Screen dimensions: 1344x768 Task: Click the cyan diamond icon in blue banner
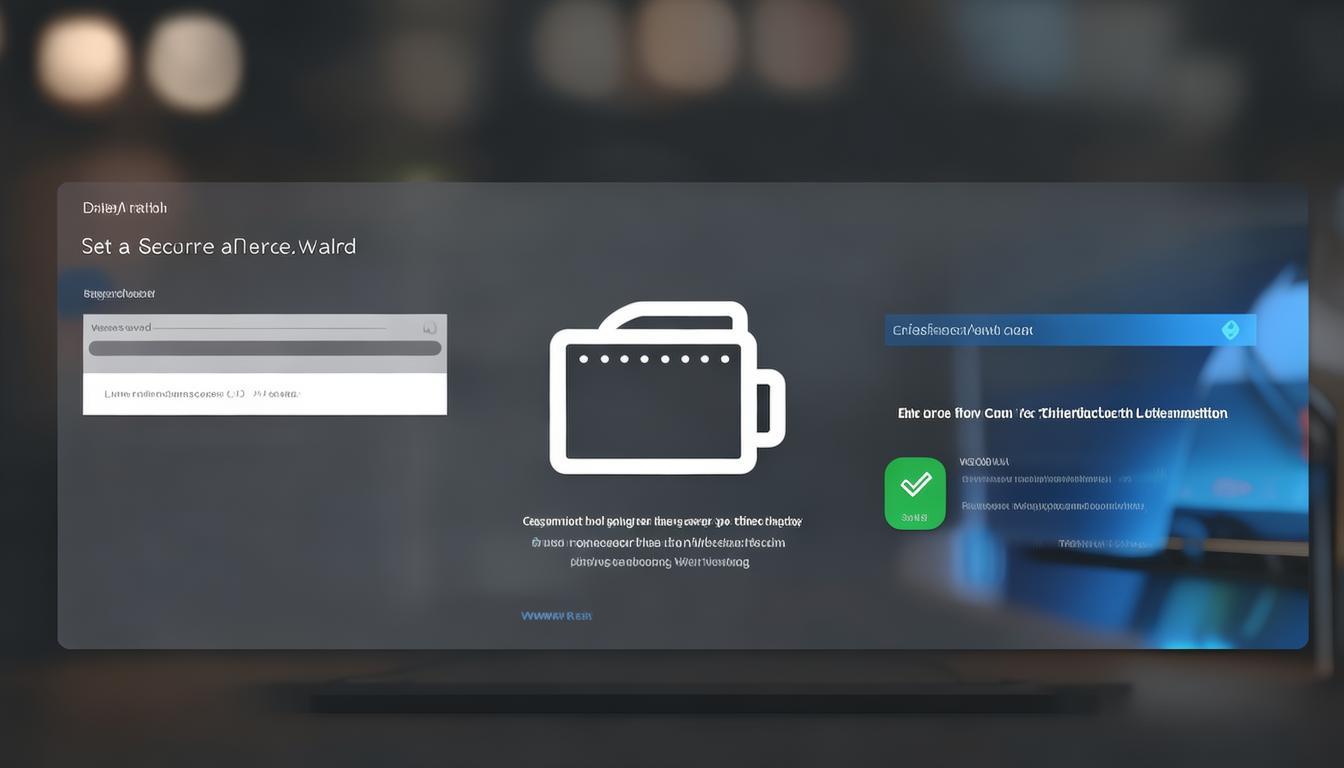point(1230,330)
